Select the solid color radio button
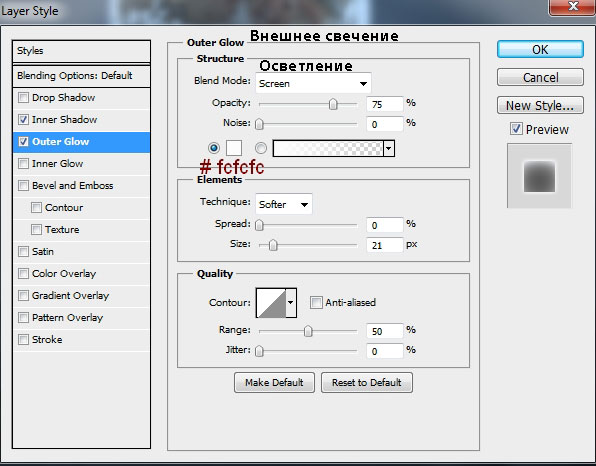 pyautogui.click(x=214, y=148)
